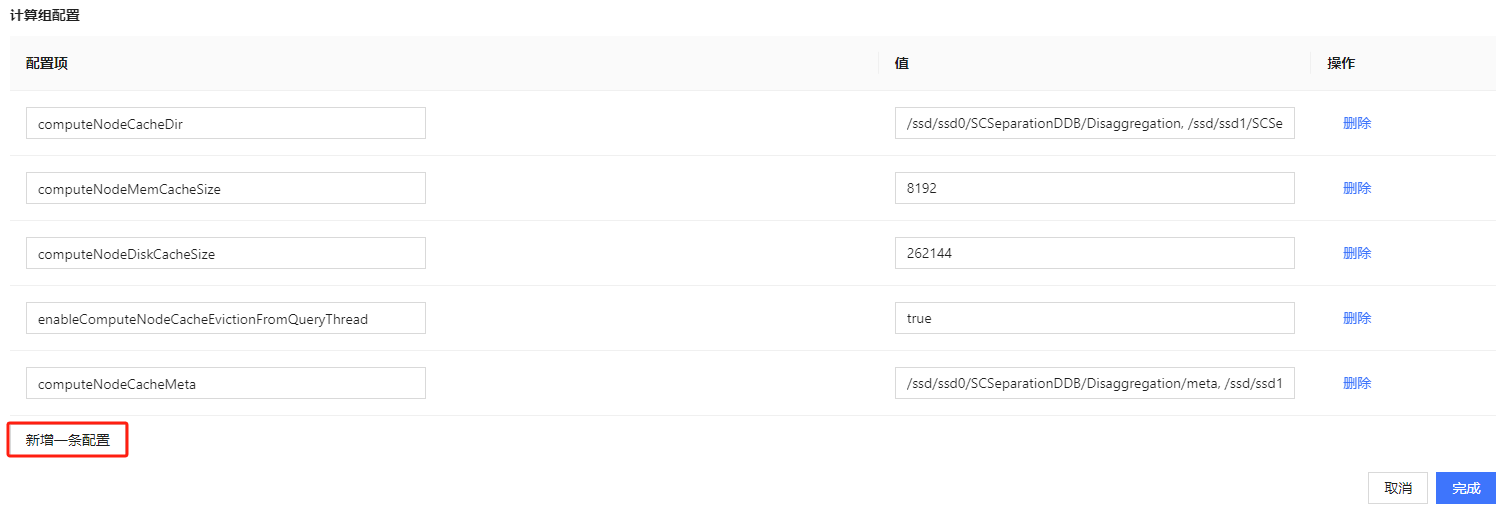
Task: Focus the enableComputeNodeCacheEvictionFromQueryThread name field
Action: tap(225, 318)
